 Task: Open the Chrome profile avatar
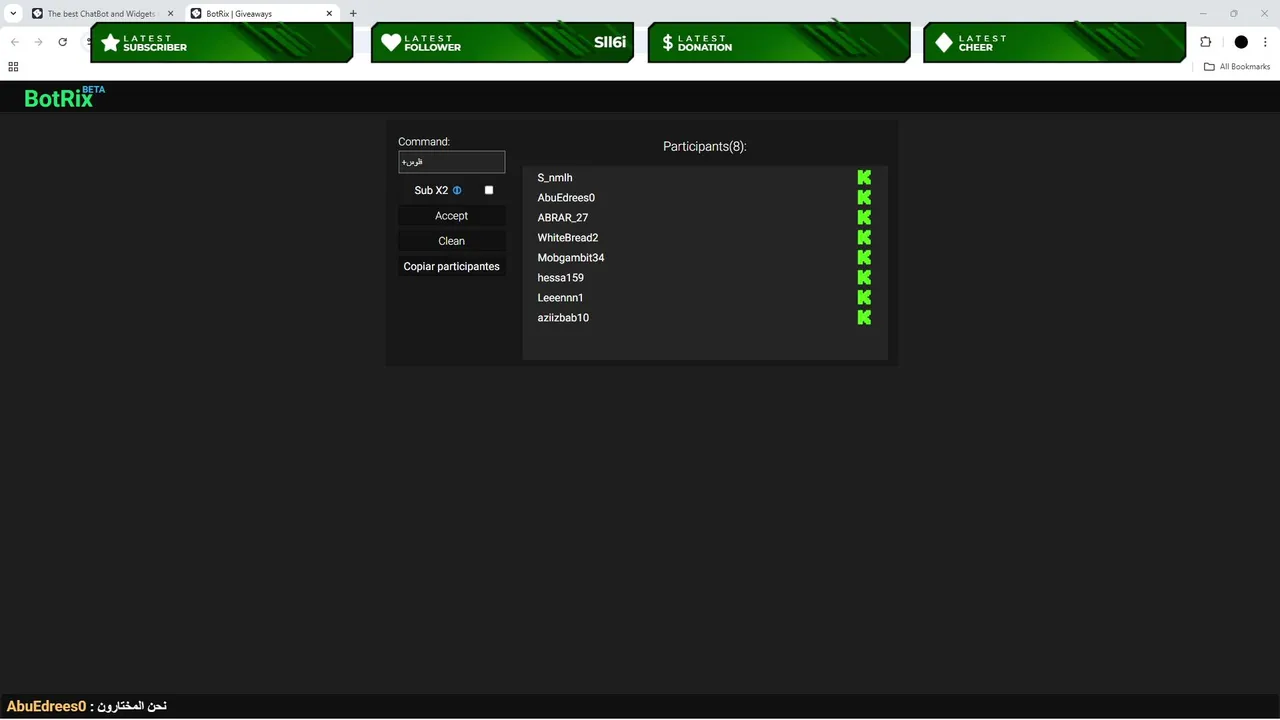1241,42
